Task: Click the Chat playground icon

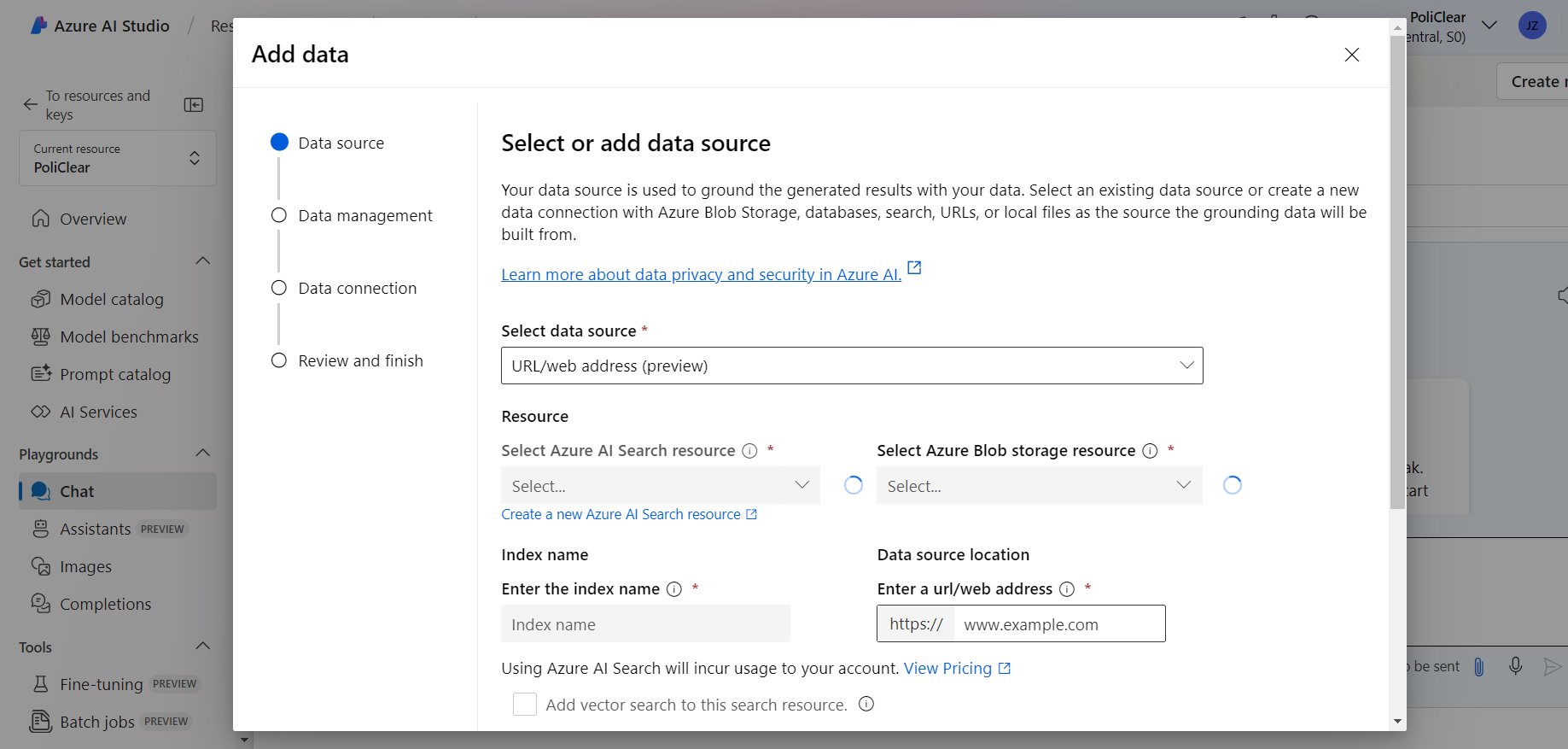Action: [x=40, y=491]
